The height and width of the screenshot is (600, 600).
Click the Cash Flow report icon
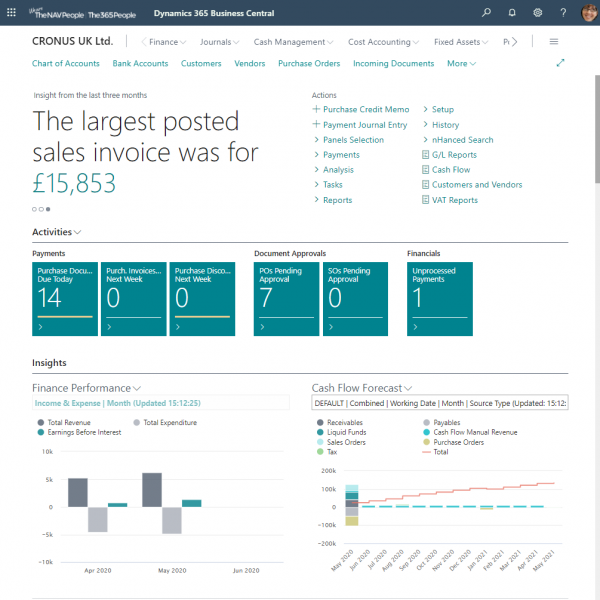pyautogui.click(x=425, y=170)
